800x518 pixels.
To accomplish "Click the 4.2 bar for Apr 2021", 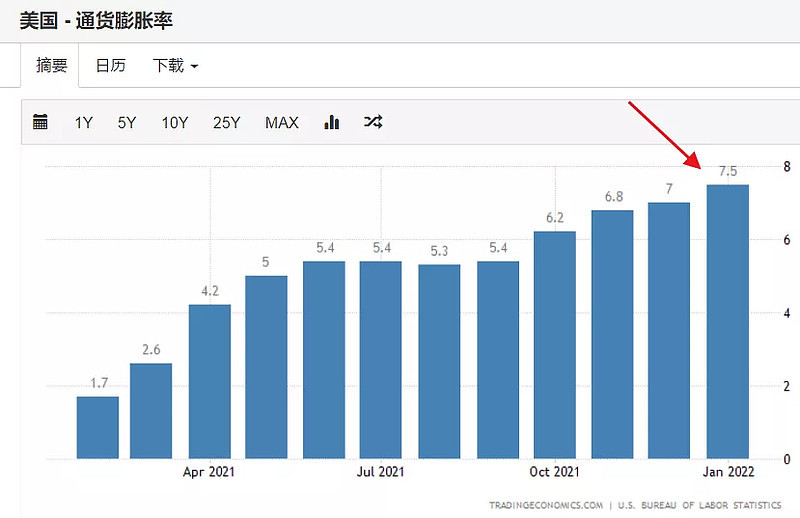I will tap(210, 382).
